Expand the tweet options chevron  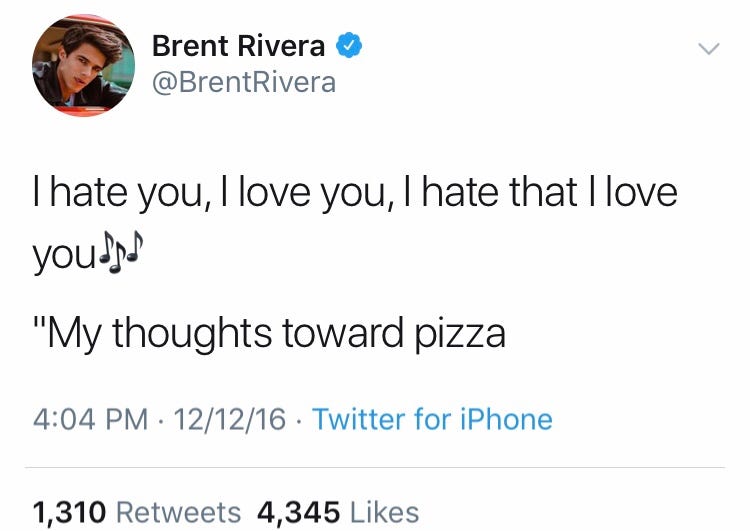(x=708, y=48)
